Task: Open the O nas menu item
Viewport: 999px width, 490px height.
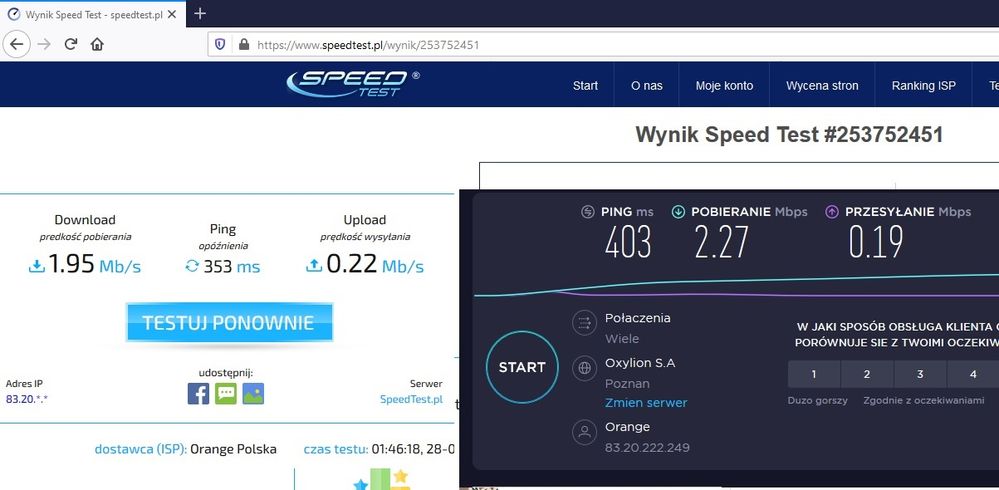Action: (x=647, y=85)
